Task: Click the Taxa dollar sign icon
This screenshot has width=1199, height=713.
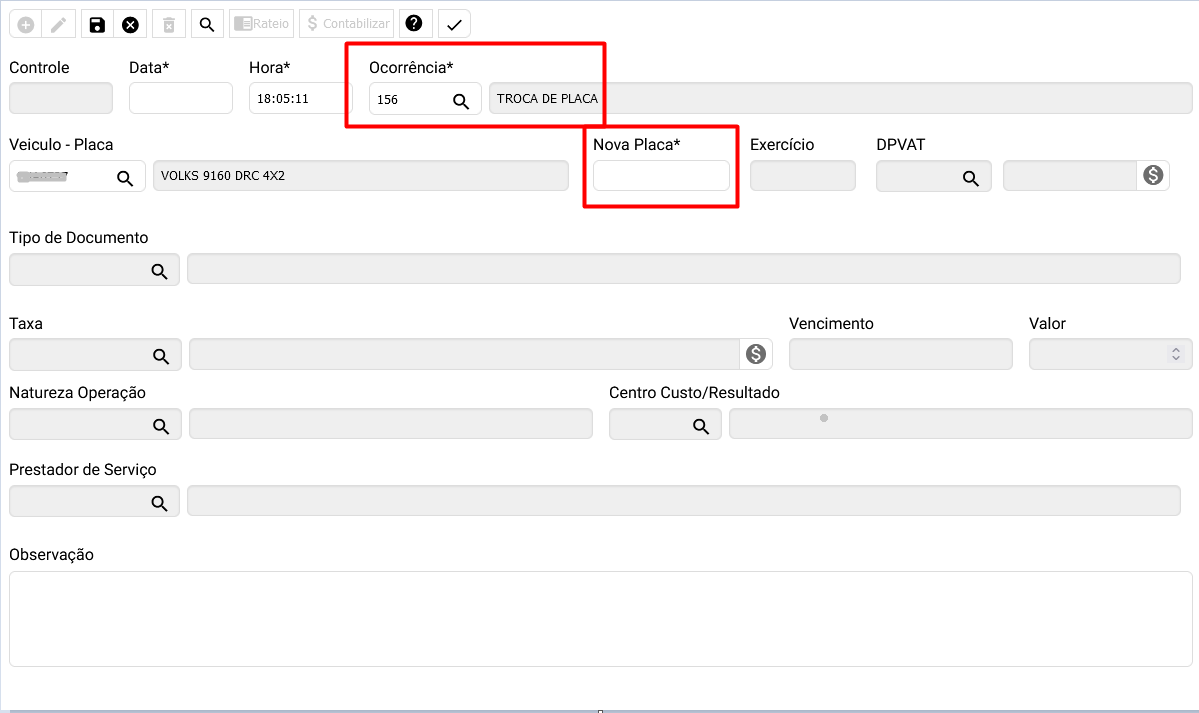Action: (756, 354)
